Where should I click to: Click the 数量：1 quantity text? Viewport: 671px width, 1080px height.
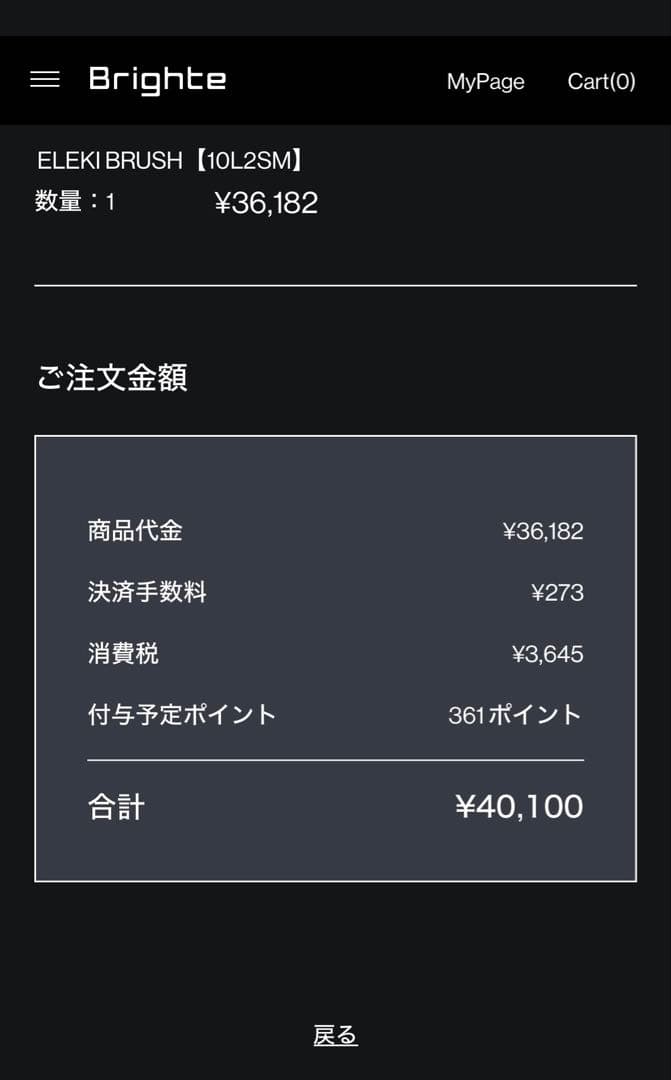tap(75, 202)
